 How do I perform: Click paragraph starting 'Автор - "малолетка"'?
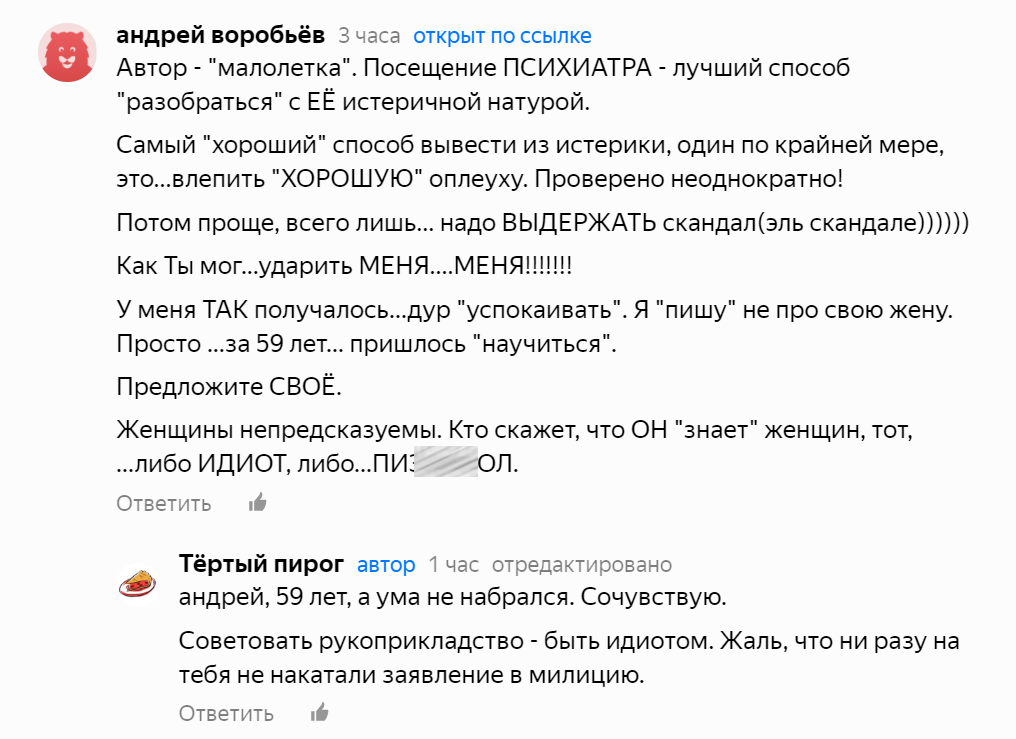point(483,85)
